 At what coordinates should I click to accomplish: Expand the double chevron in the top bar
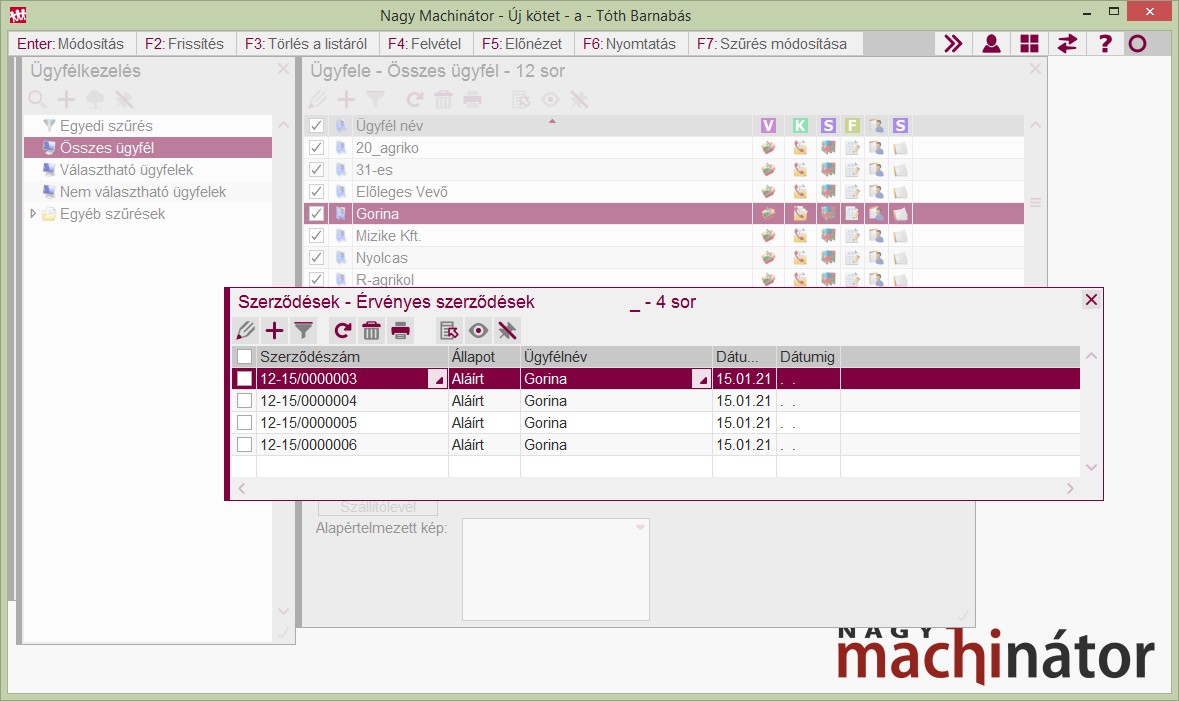point(953,44)
